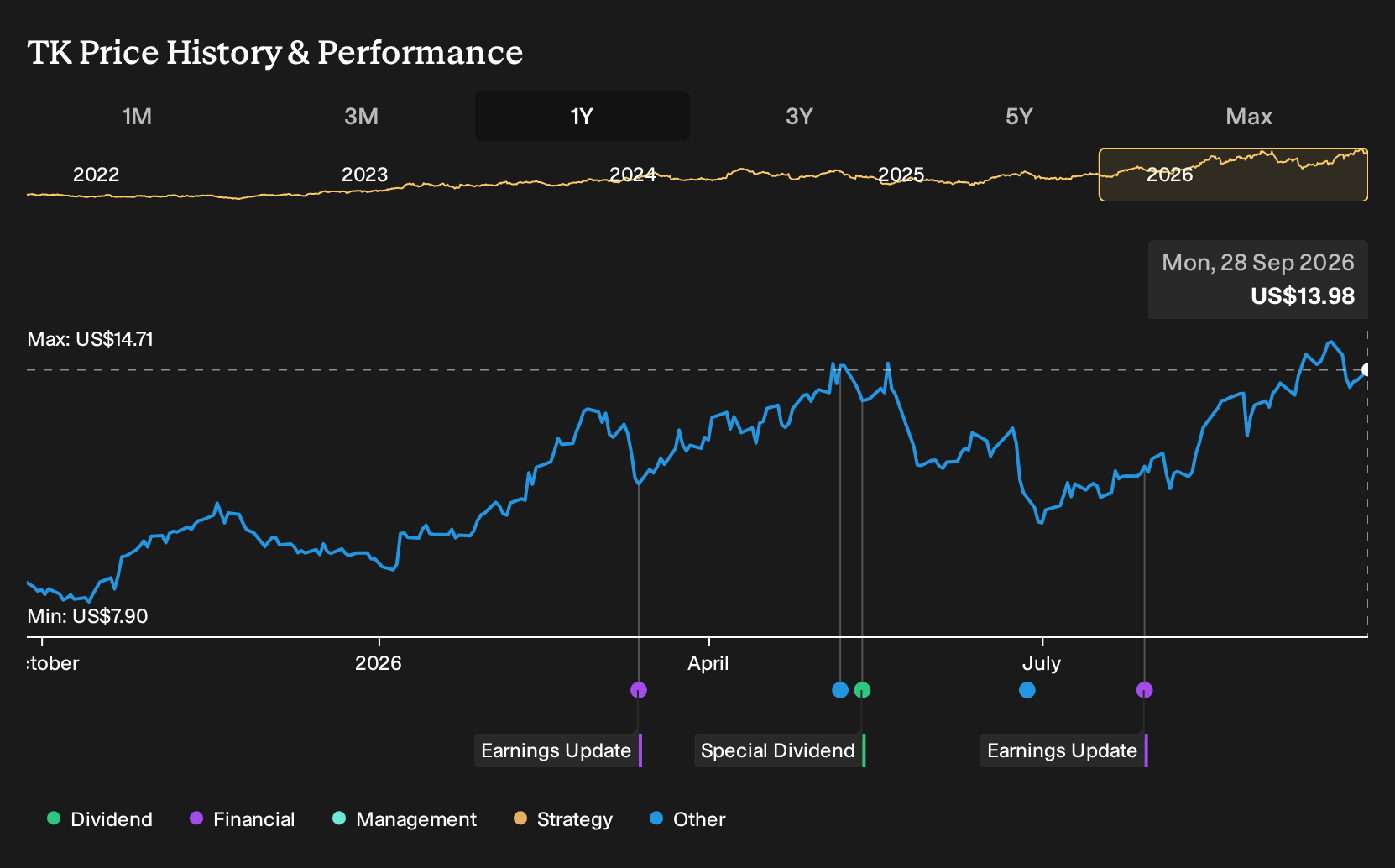The image size is (1395, 868).
Task: Jump to 2024 on the overview timeline
Action: click(x=633, y=175)
